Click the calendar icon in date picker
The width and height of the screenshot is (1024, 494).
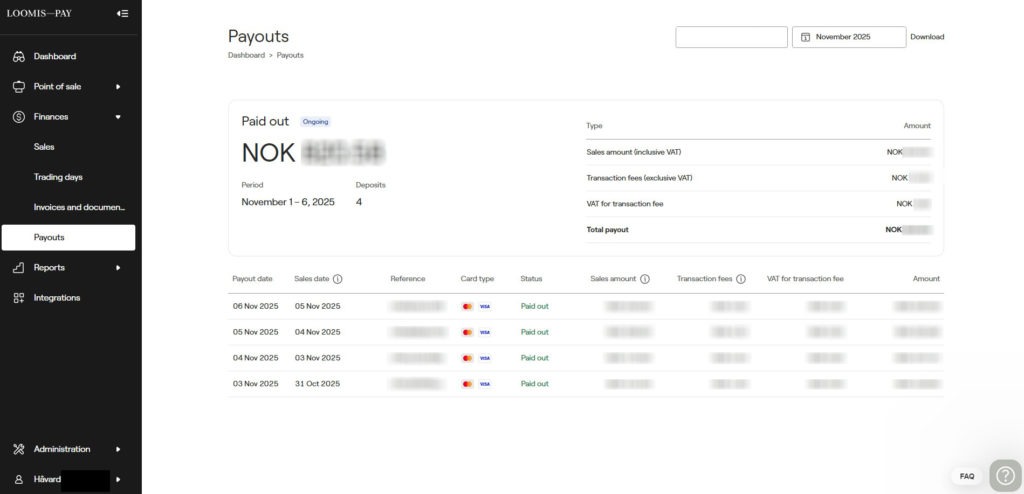click(805, 37)
